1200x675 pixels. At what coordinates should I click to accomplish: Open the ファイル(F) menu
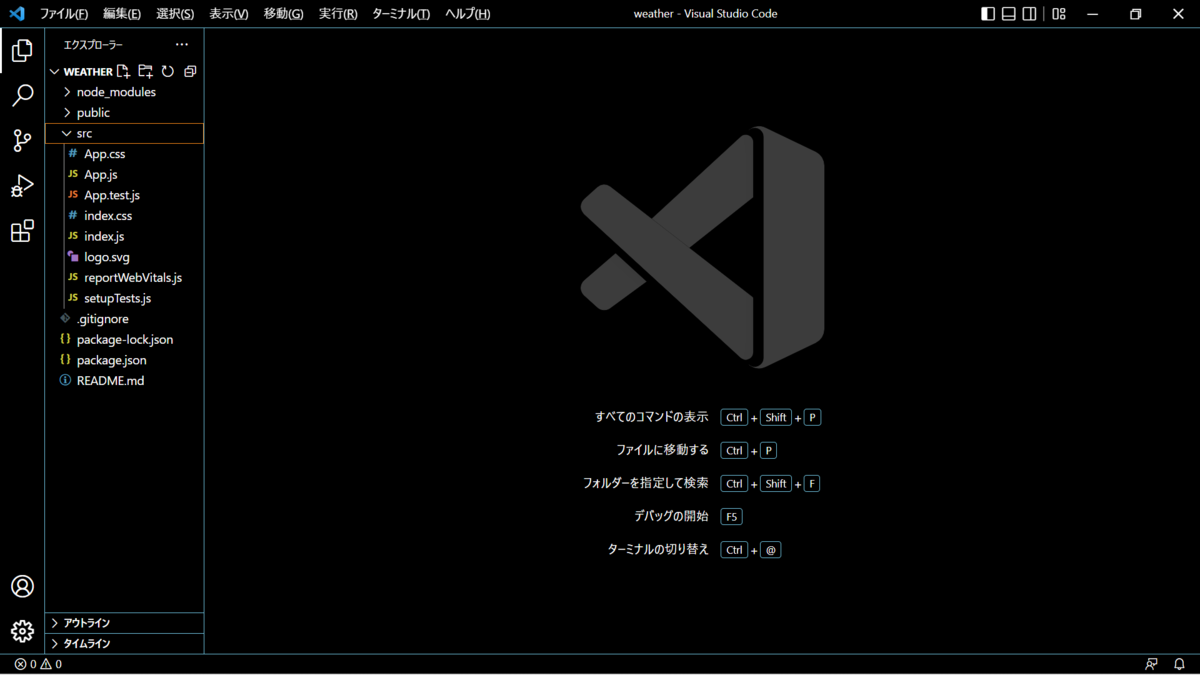(x=64, y=14)
